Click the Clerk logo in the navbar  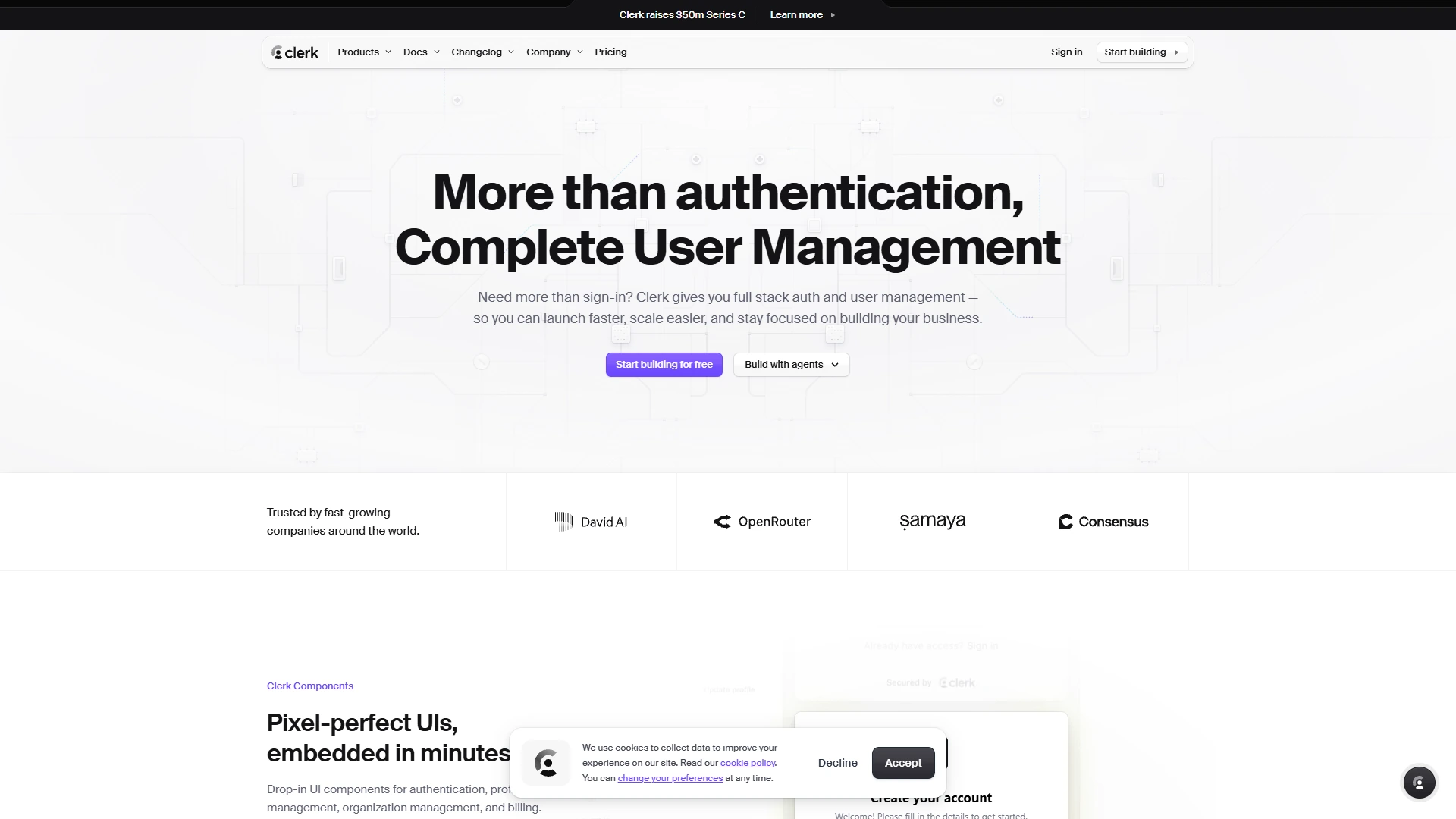pyautogui.click(x=295, y=52)
